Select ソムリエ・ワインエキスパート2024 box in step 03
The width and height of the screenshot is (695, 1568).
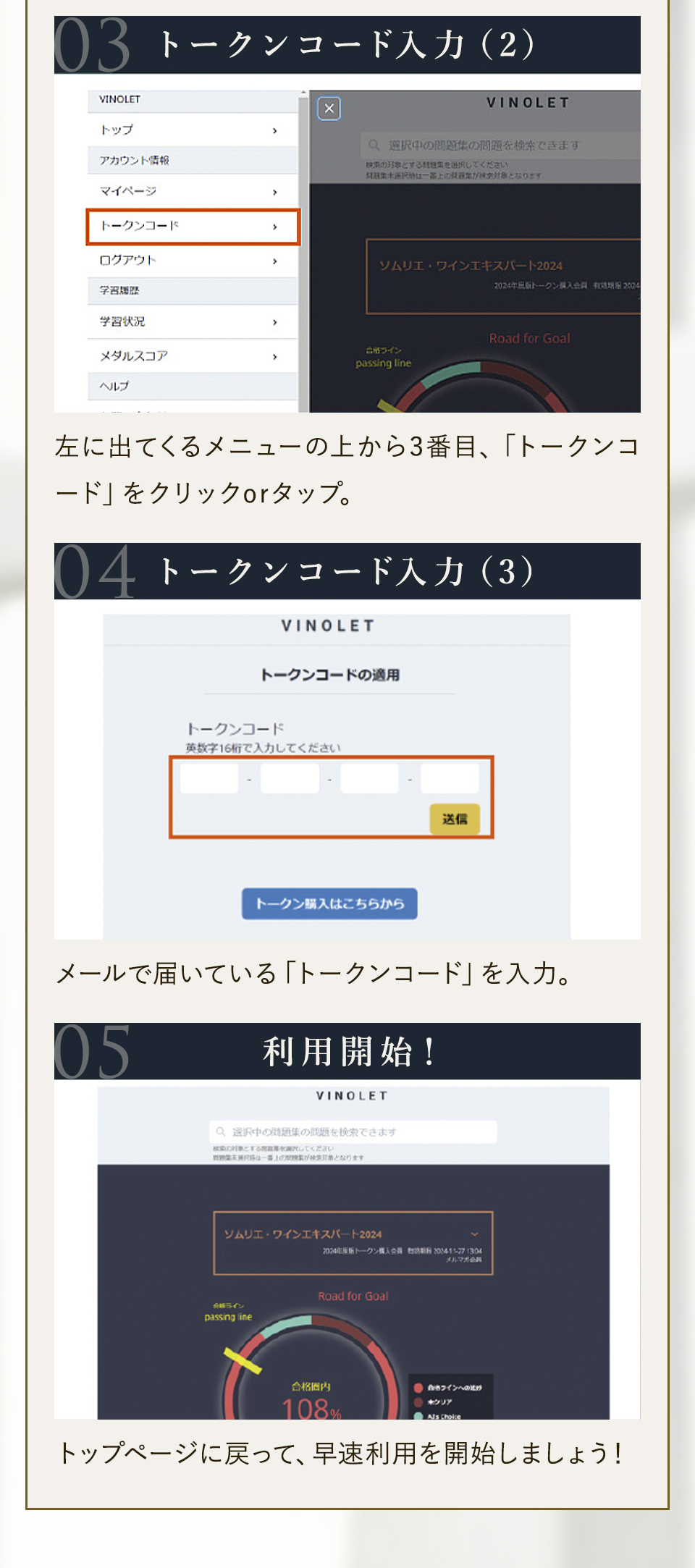[503, 277]
